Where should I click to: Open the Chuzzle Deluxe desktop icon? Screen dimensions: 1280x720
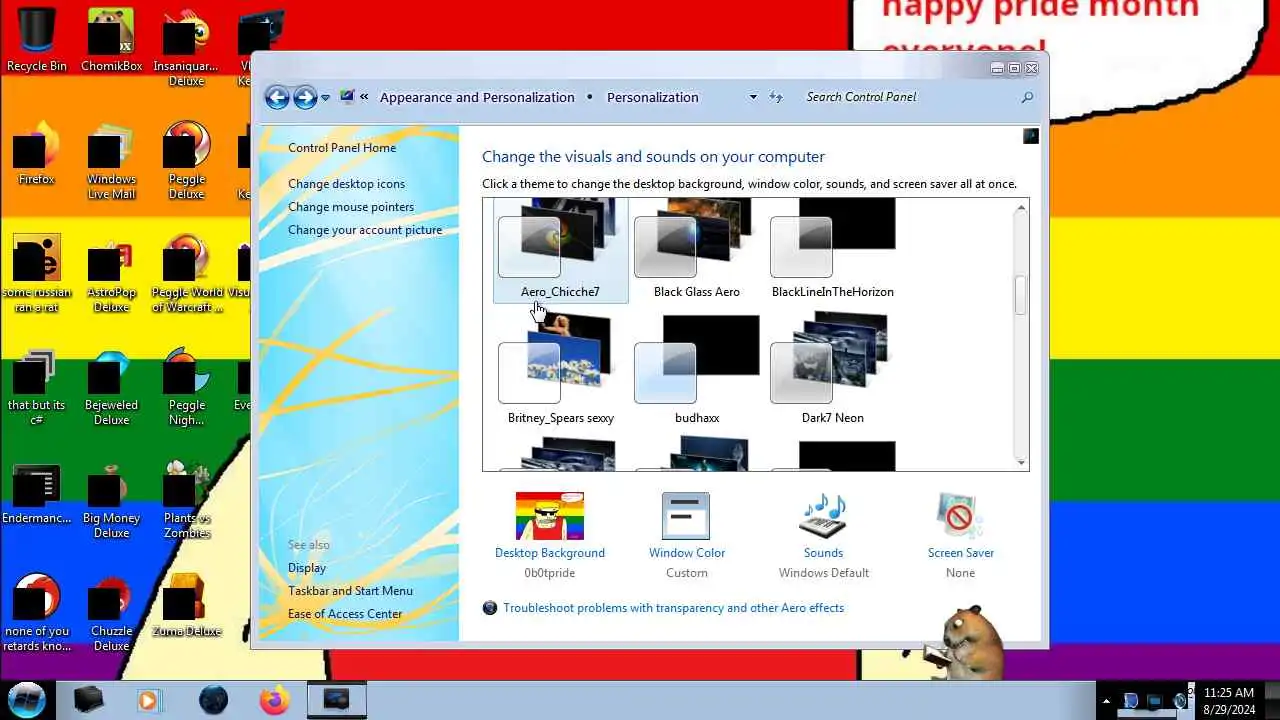pos(111,613)
